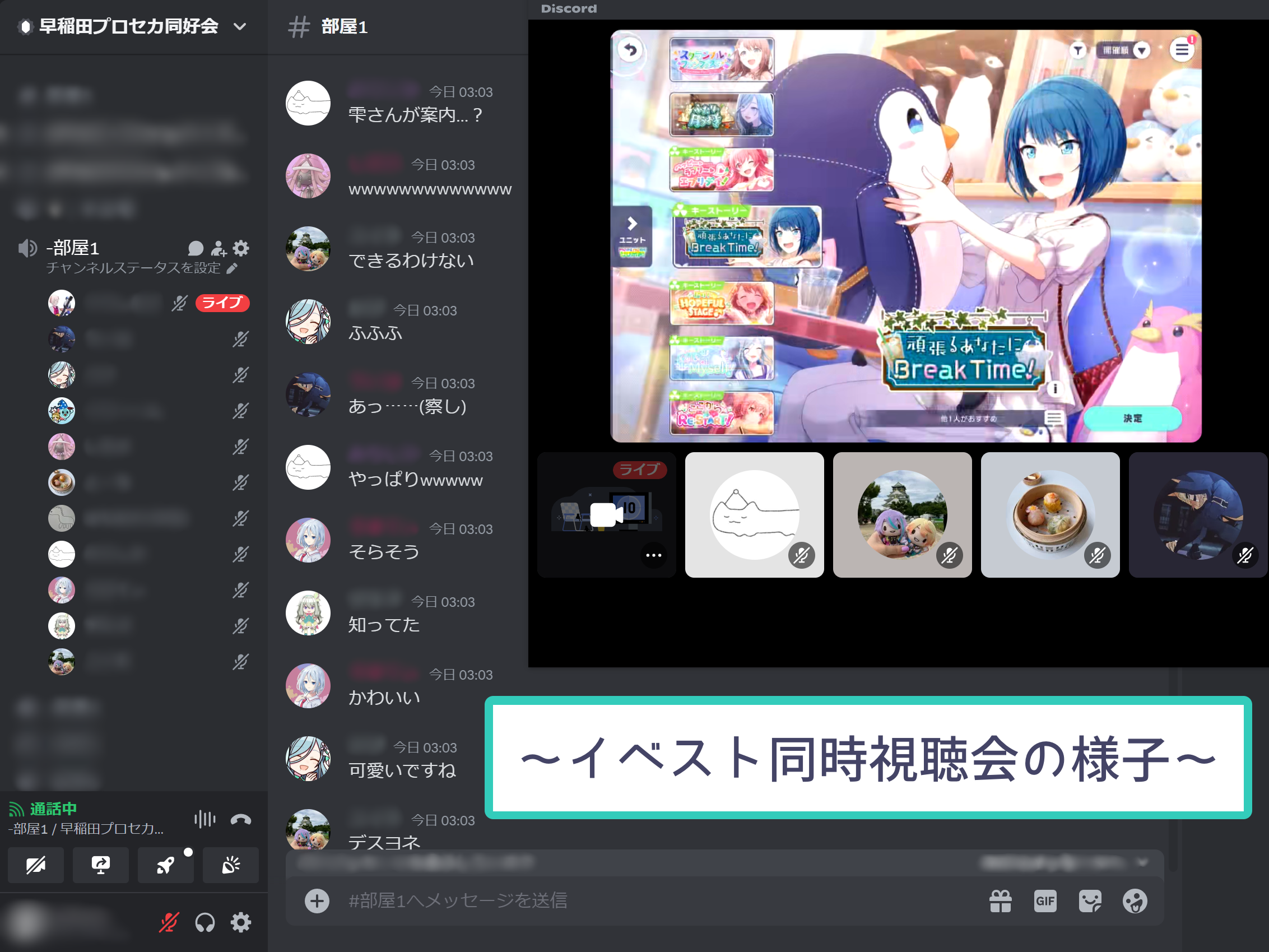Image resolution: width=1269 pixels, height=952 pixels.
Task: Open avatar of the そうそう message author
Action: click(x=308, y=540)
